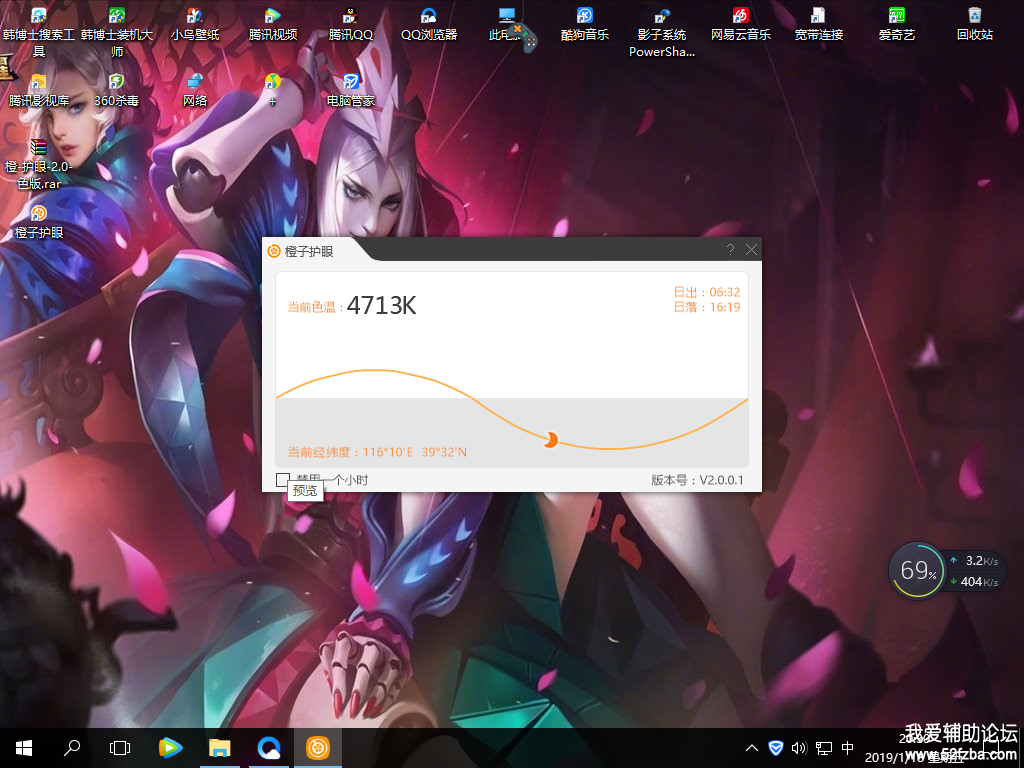Open Tencent Video from the taskbar
The width and height of the screenshot is (1024, 768).
(170, 748)
